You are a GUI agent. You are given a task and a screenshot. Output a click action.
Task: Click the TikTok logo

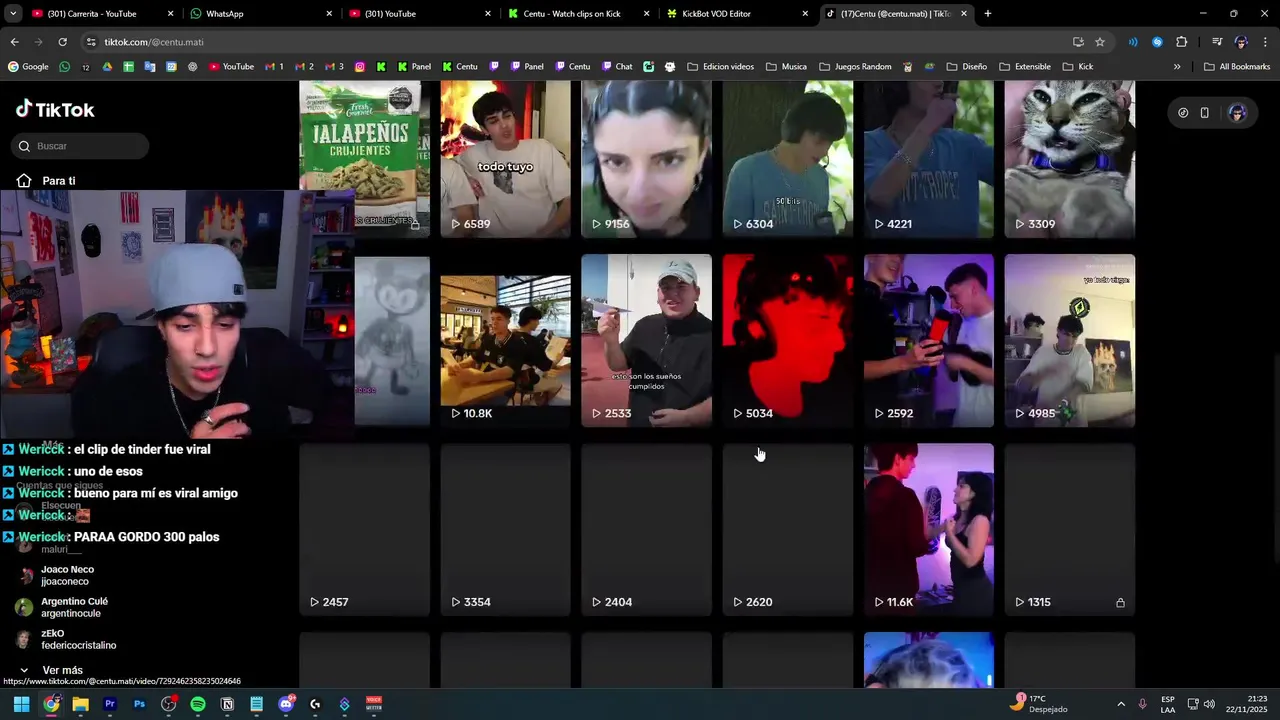[x=55, y=110]
